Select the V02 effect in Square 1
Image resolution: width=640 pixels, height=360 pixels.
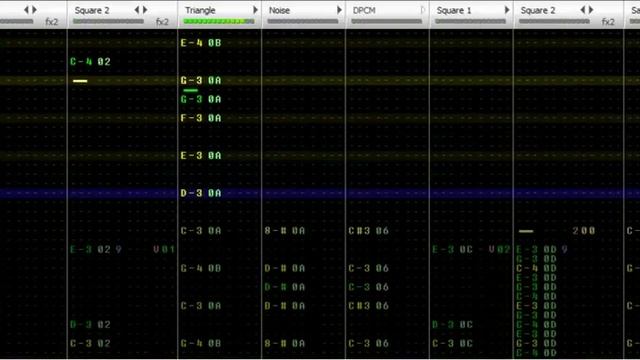coord(500,249)
